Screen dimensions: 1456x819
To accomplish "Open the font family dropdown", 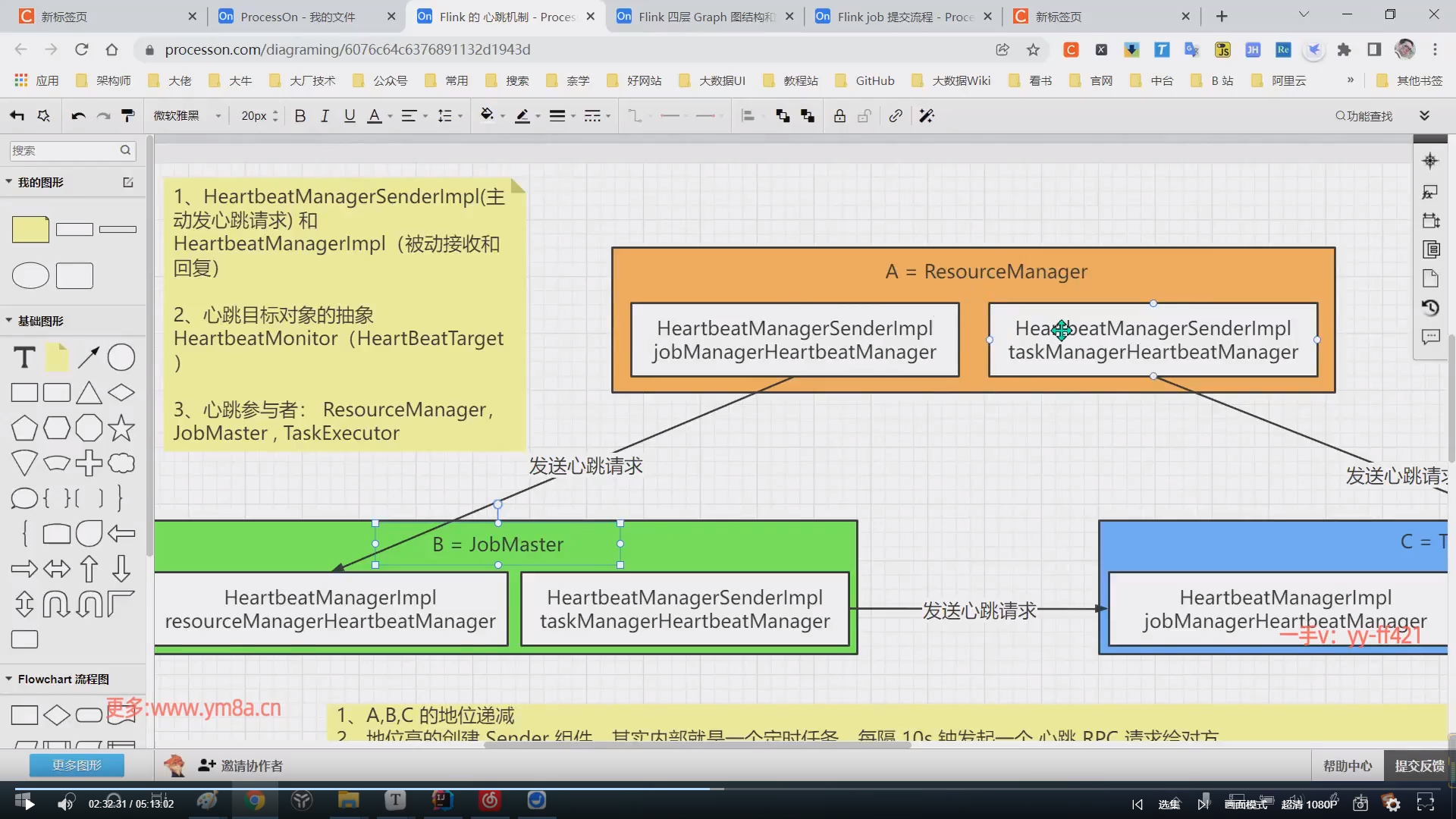I will point(187,116).
